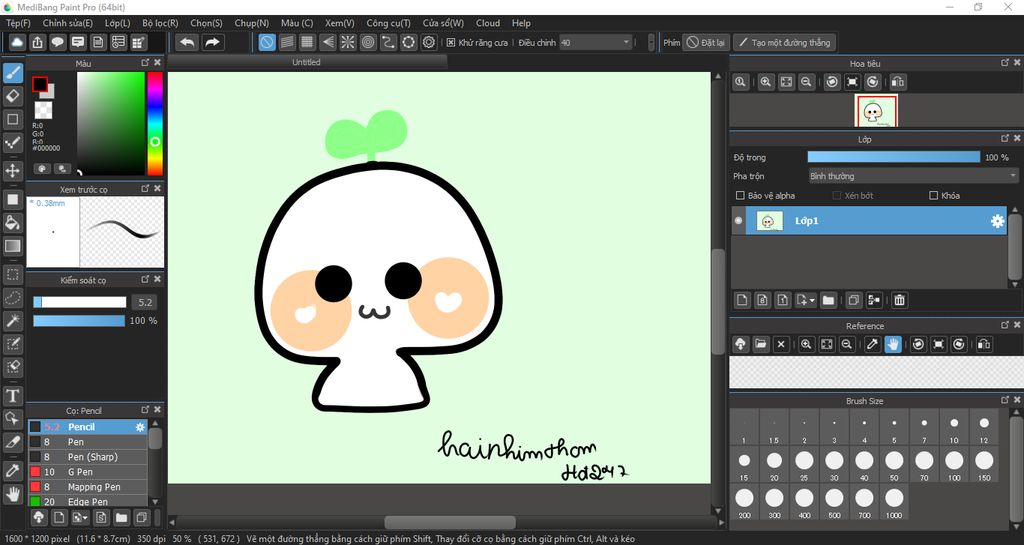Delete layer using trash icon
1024x545 pixels.
[x=899, y=300]
